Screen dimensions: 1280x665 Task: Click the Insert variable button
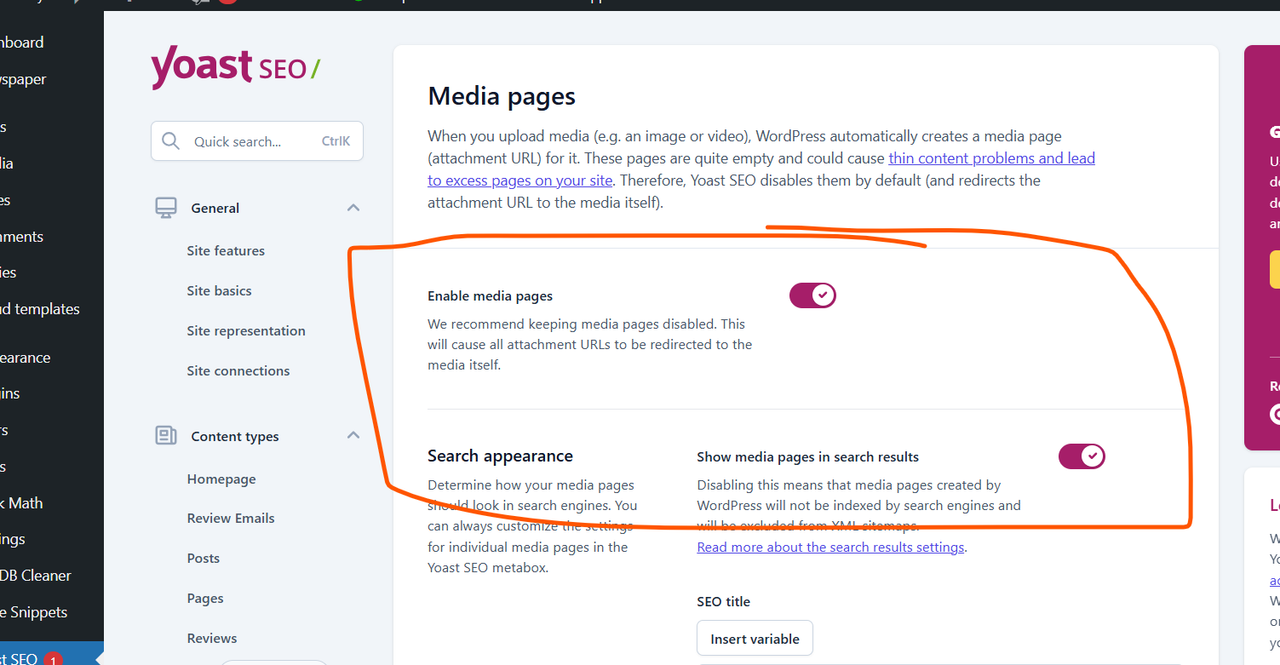point(755,639)
